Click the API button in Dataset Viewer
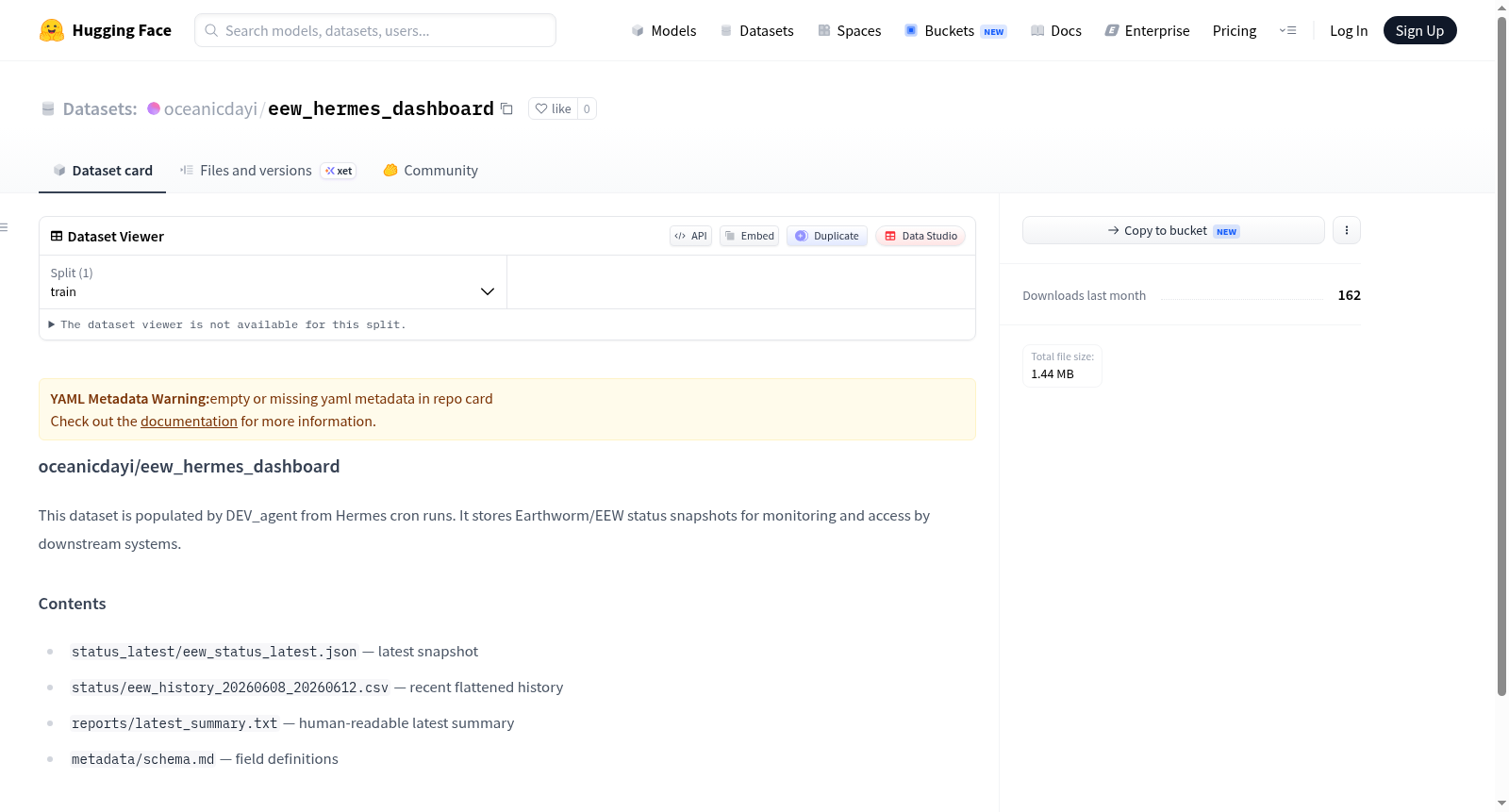Viewport: 1509px width, 812px height. [x=690, y=236]
